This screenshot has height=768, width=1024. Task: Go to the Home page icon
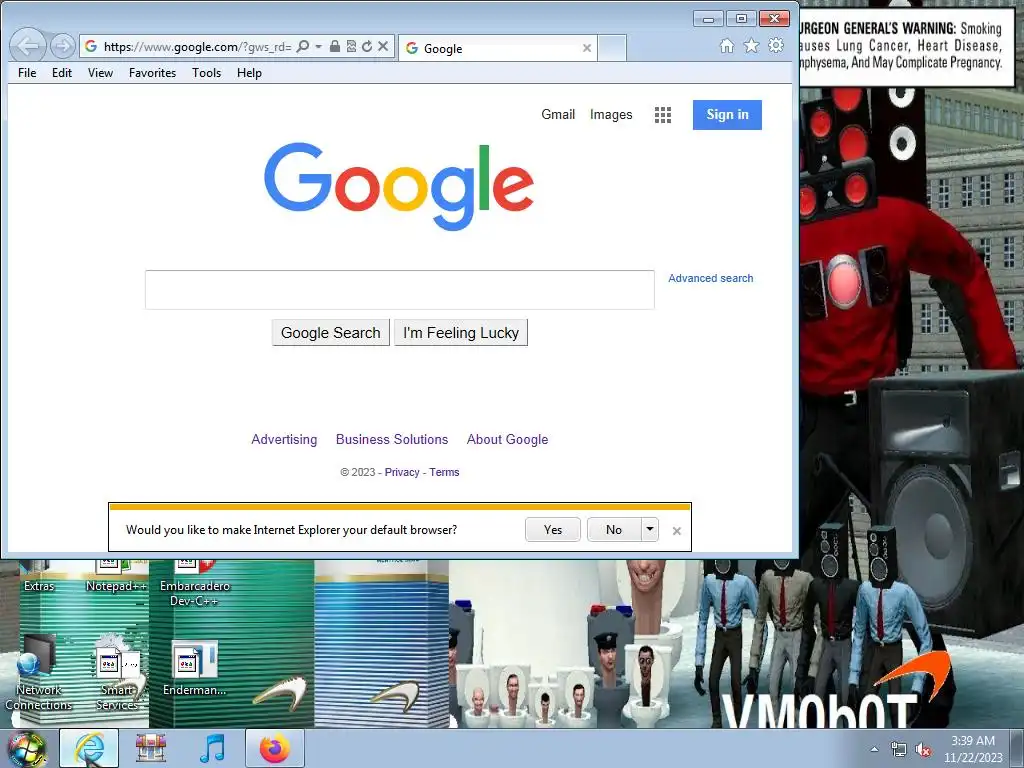pyautogui.click(x=727, y=46)
